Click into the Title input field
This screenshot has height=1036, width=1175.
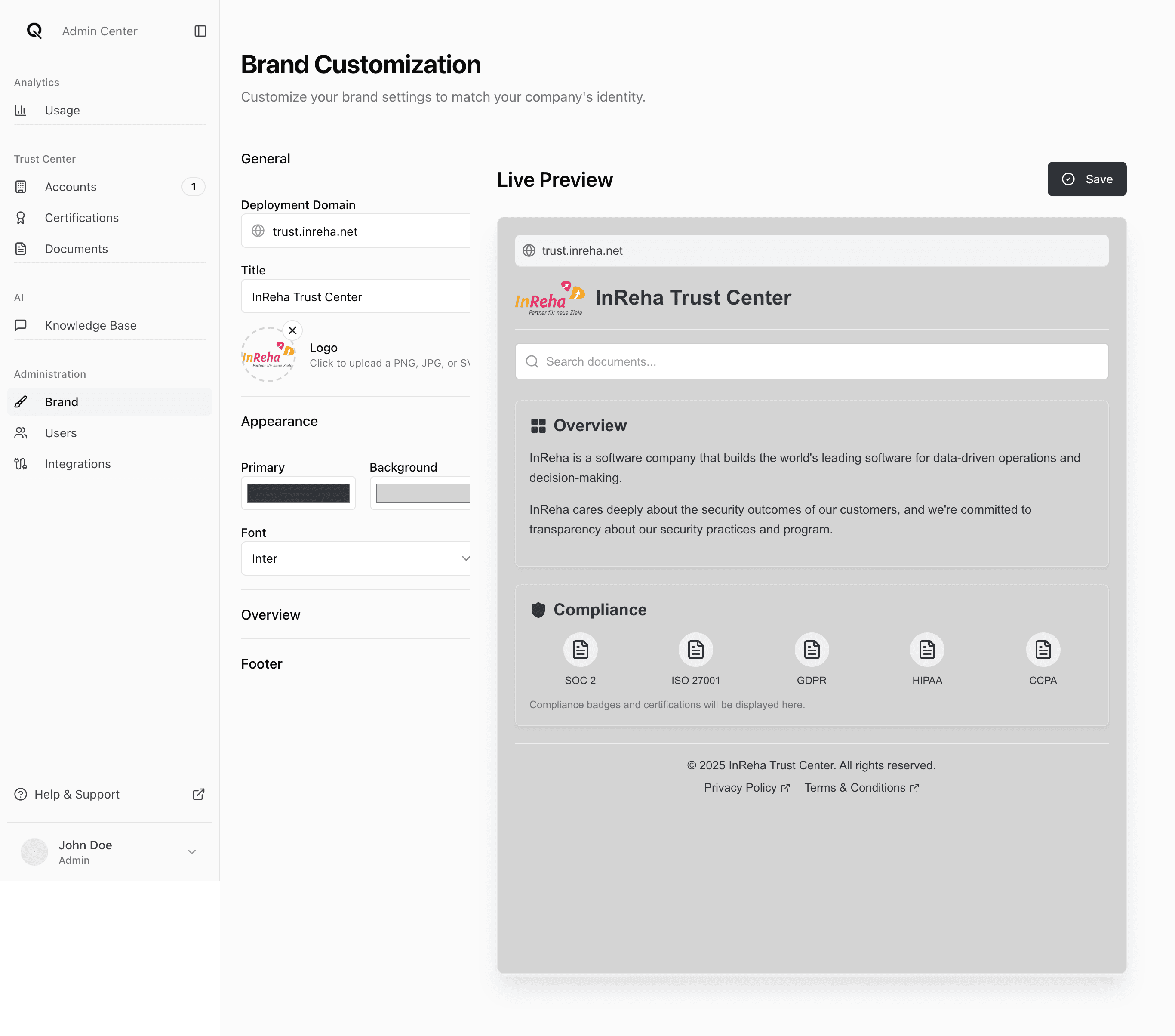tap(355, 296)
